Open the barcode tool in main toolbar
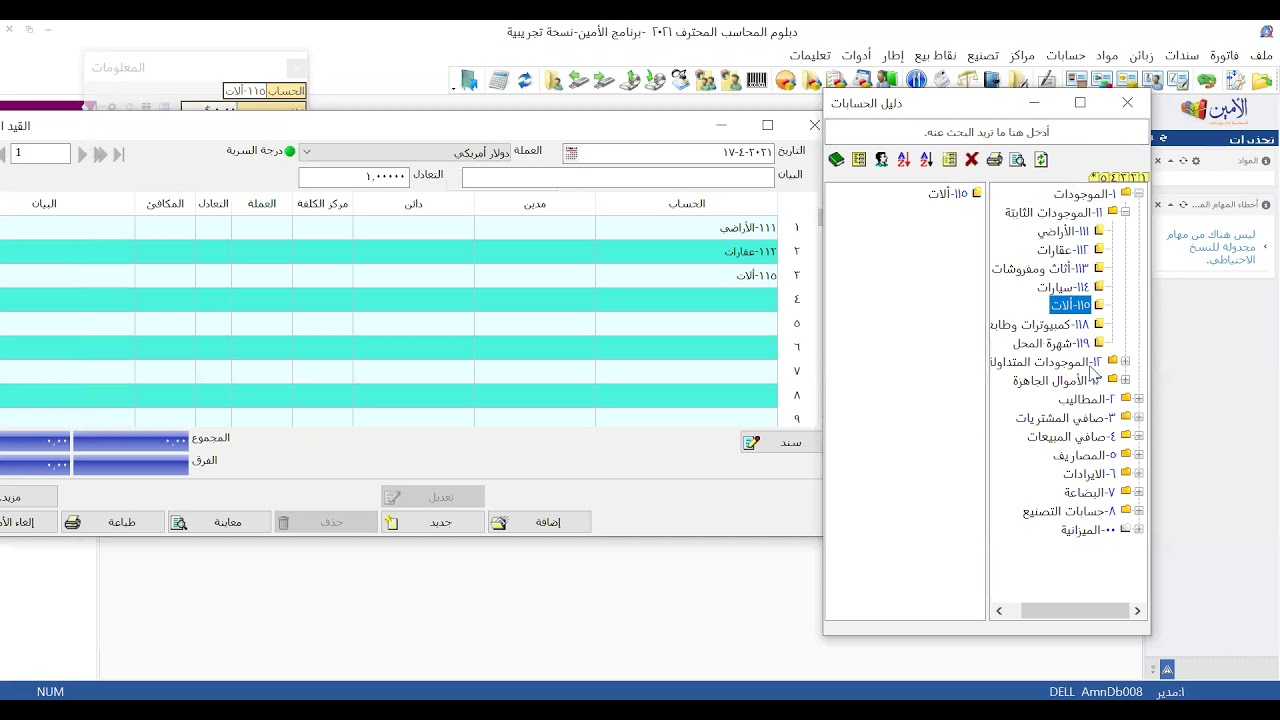1280x720 pixels. click(757, 80)
